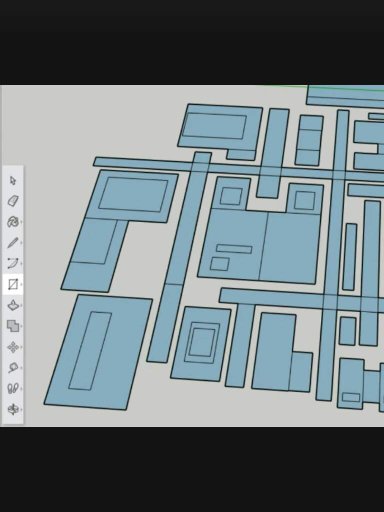
Task: Switch to the Move tool
Action: coord(13,347)
